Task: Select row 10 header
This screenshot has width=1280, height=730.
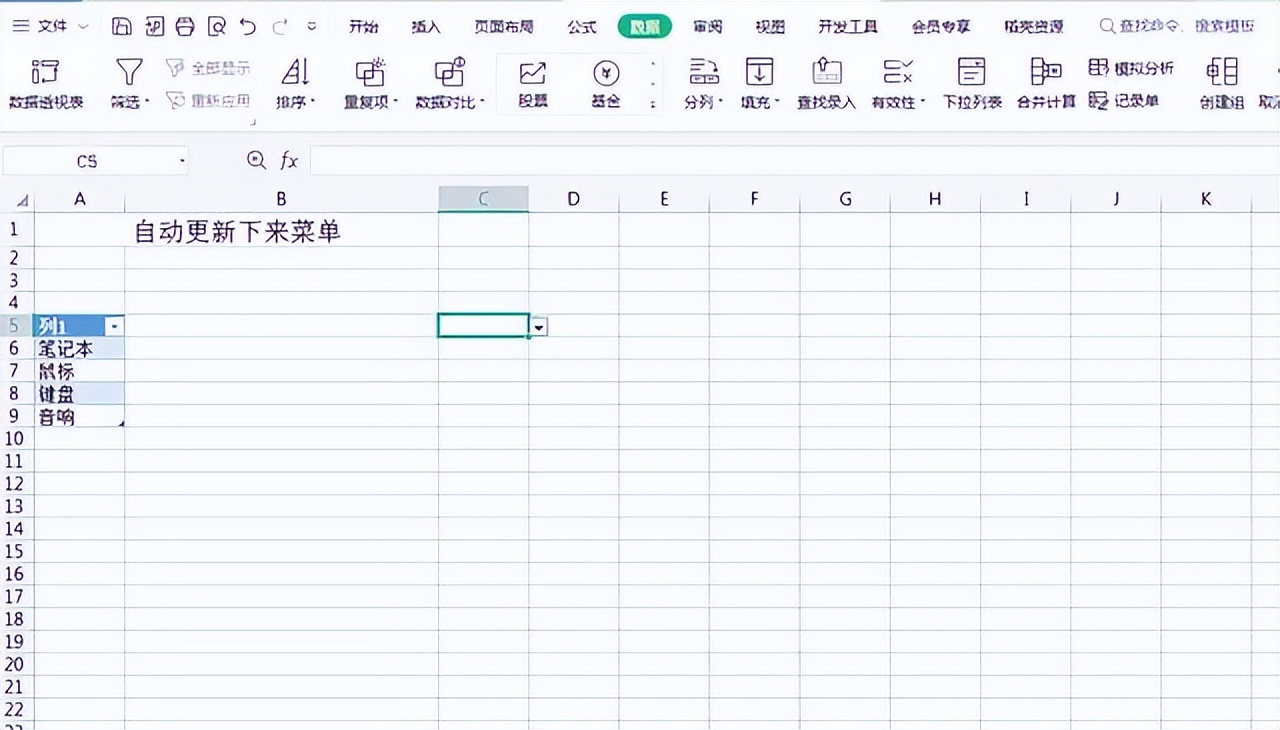Action: [x=15, y=439]
